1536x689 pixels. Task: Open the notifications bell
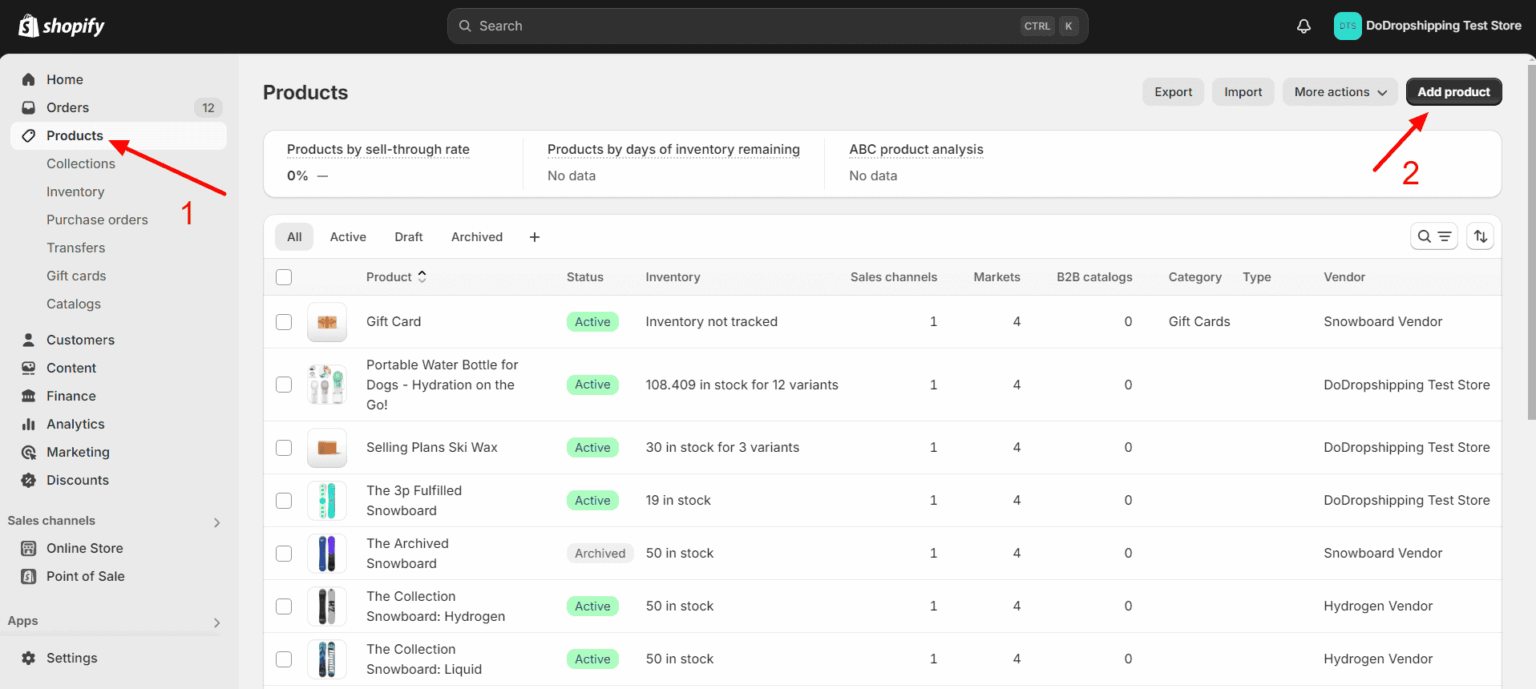pos(1303,25)
